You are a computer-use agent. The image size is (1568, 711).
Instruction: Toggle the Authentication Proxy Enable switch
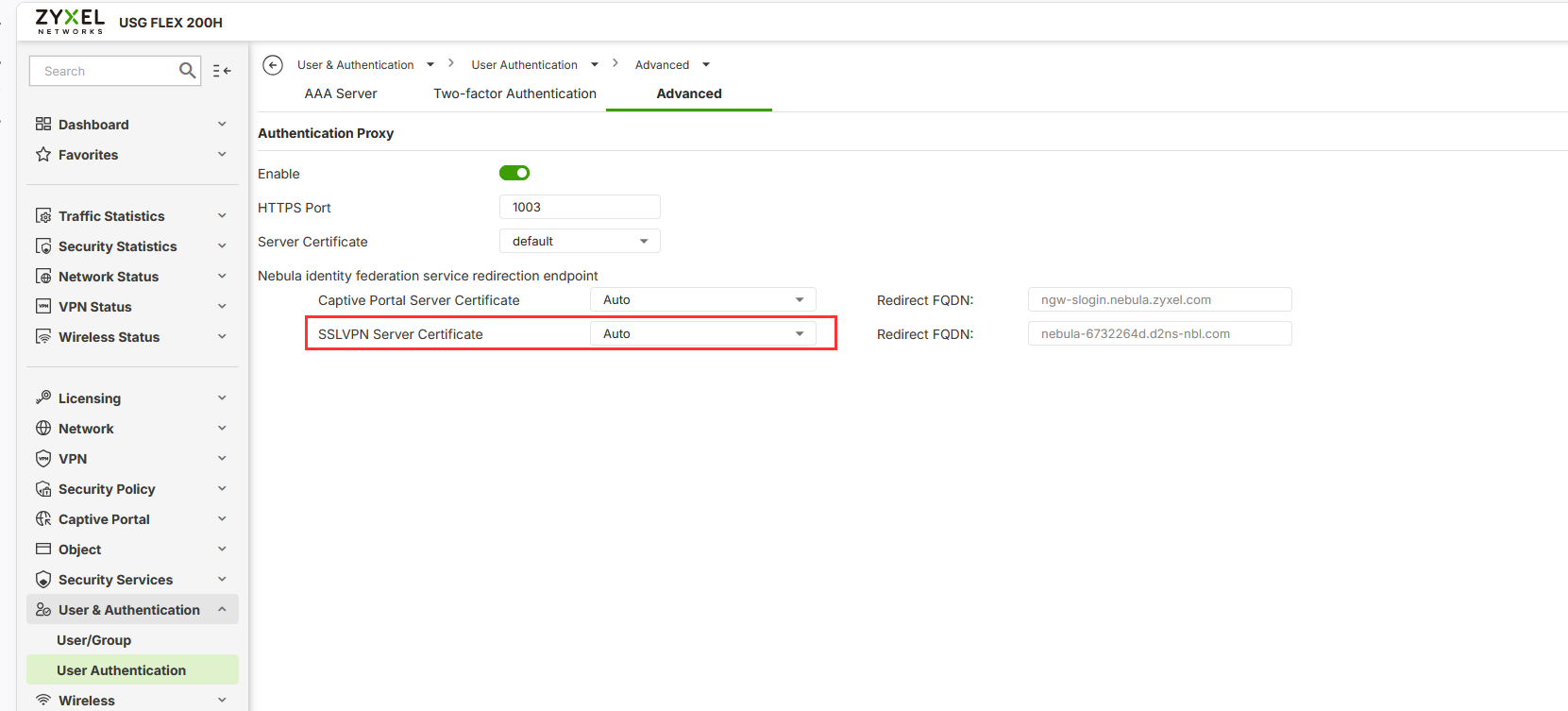pos(514,173)
